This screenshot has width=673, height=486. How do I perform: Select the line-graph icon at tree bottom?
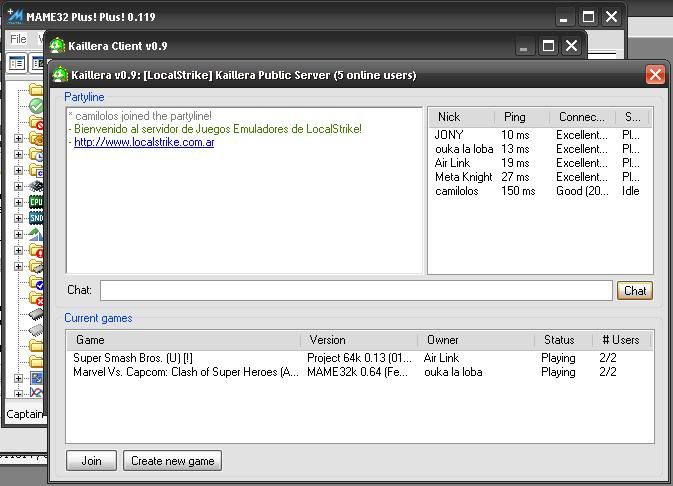tap(36, 392)
